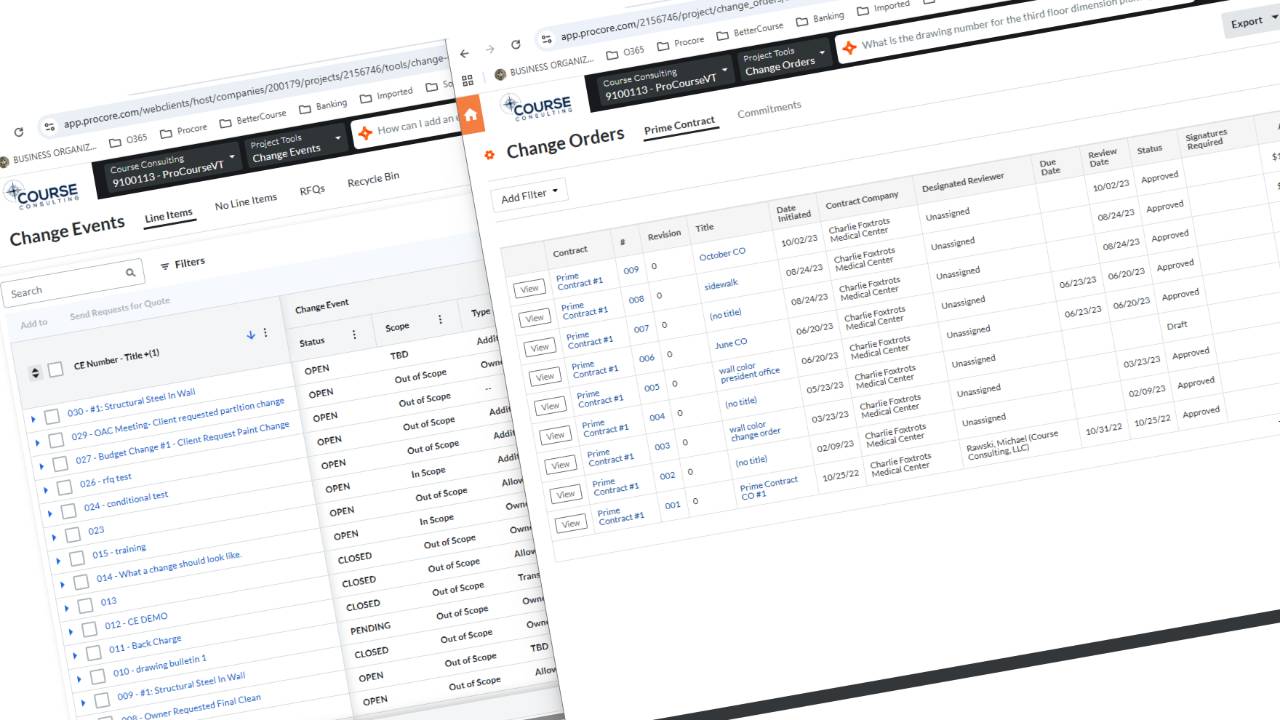Open the Add Filter dropdown in Change Orders

click(530, 195)
